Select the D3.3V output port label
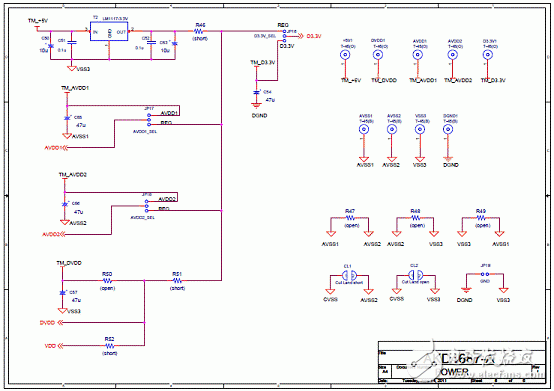The width and height of the screenshot is (554, 391). (x=314, y=36)
